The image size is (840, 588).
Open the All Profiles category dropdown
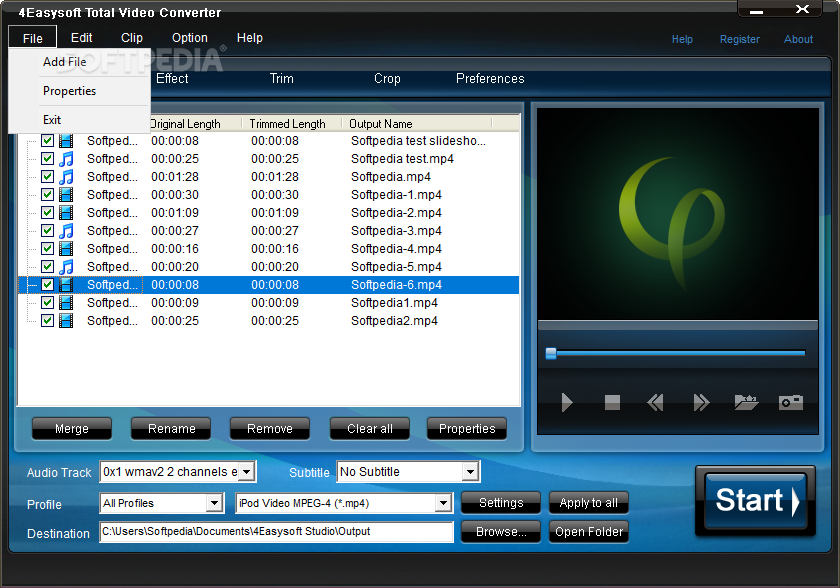pyautogui.click(x=214, y=503)
